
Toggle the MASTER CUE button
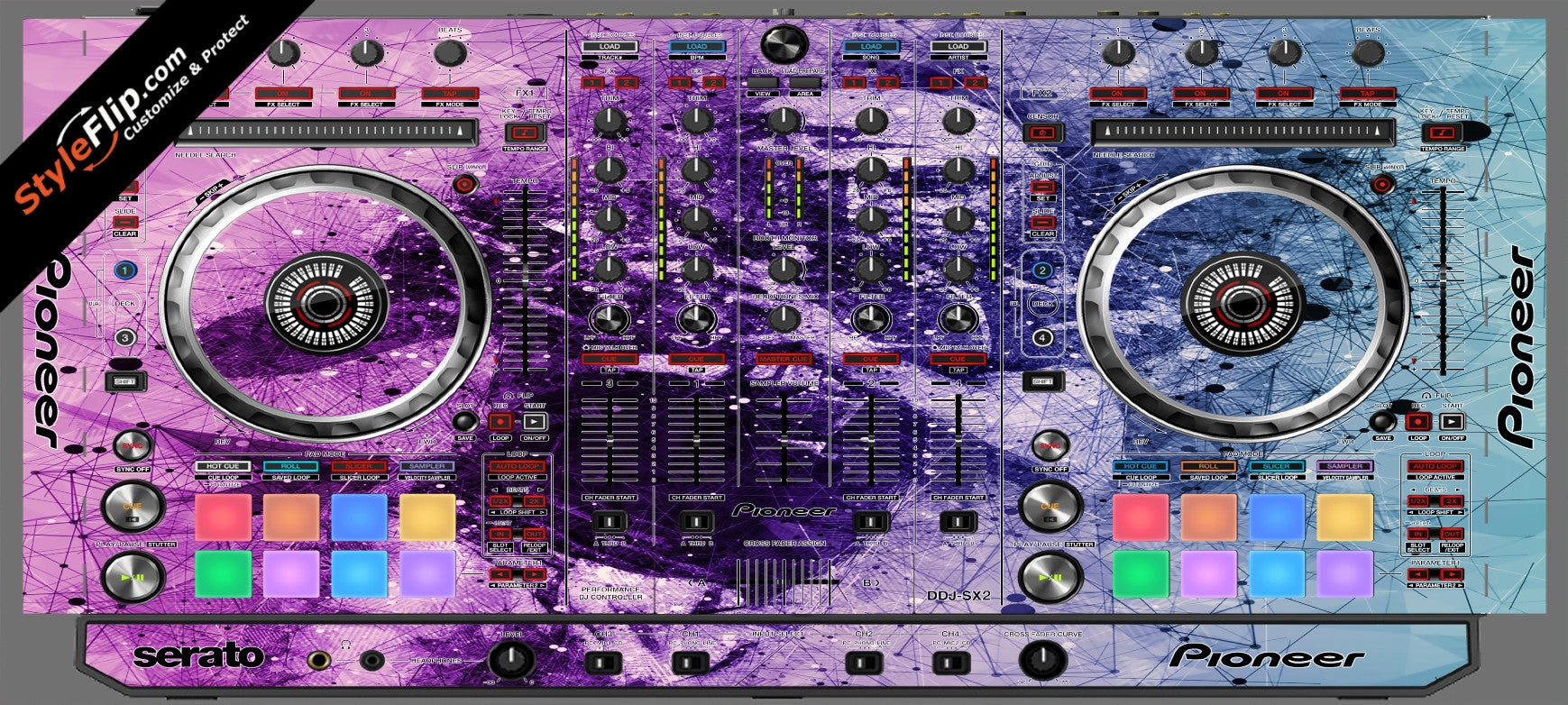[784, 359]
